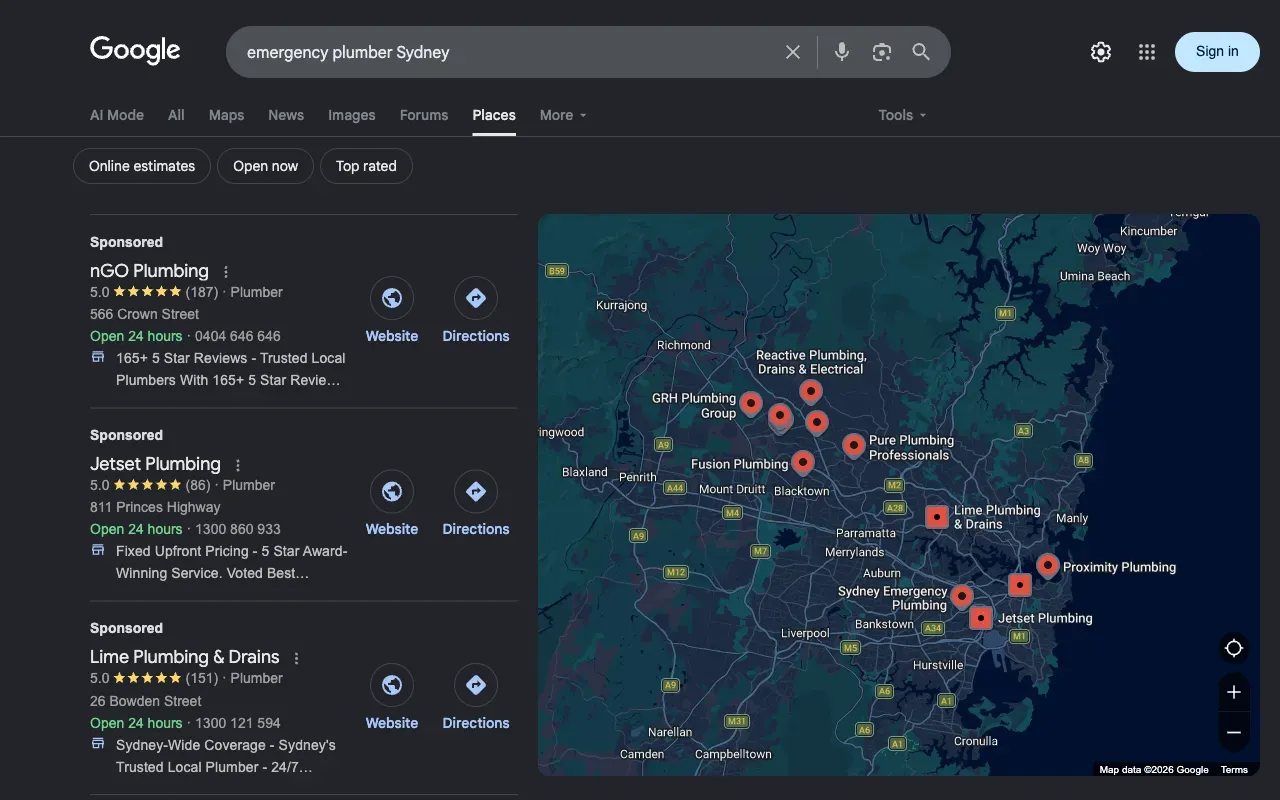Open Jetset Plumbing listing title
The image size is (1280, 800).
click(155, 464)
